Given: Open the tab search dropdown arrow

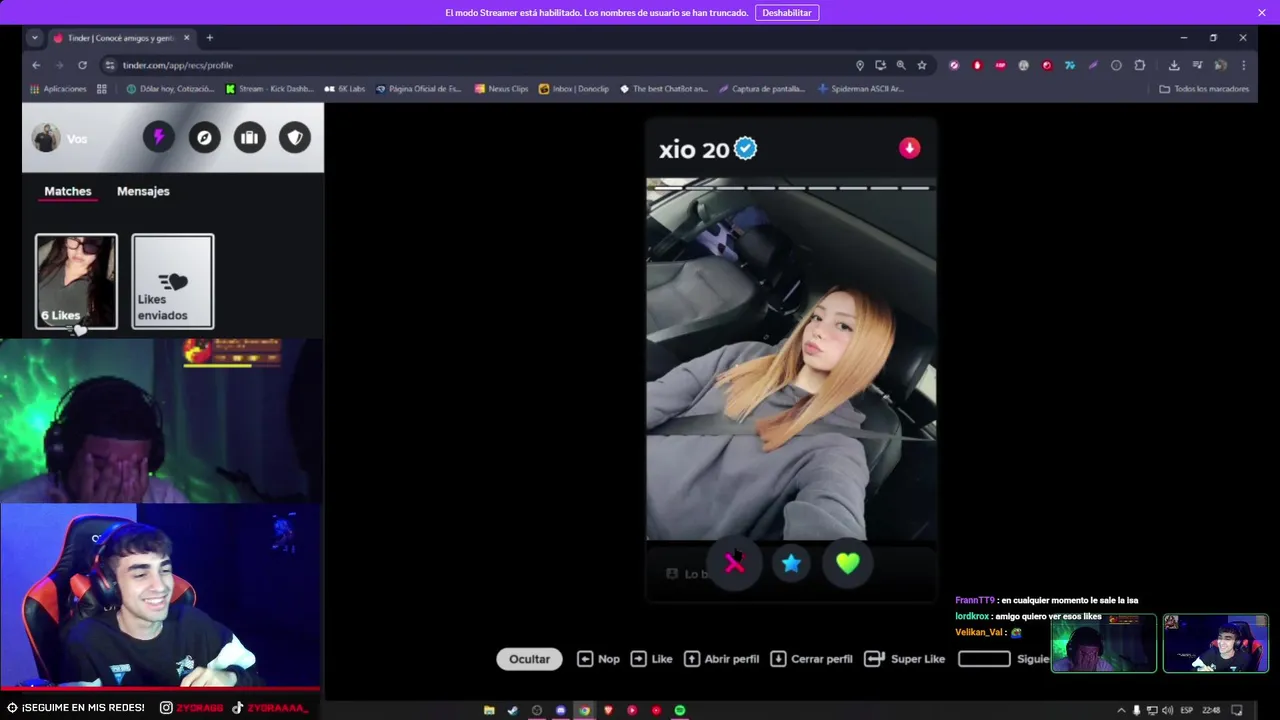Looking at the screenshot, I should (35, 38).
